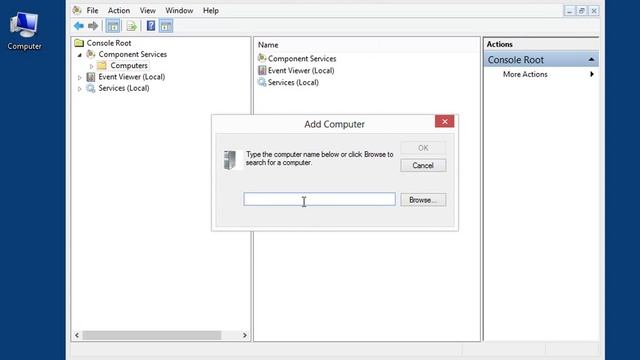This screenshot has width=640, height=360.
Task: Click More Actions in Actions pane
Action: (525, 74)
